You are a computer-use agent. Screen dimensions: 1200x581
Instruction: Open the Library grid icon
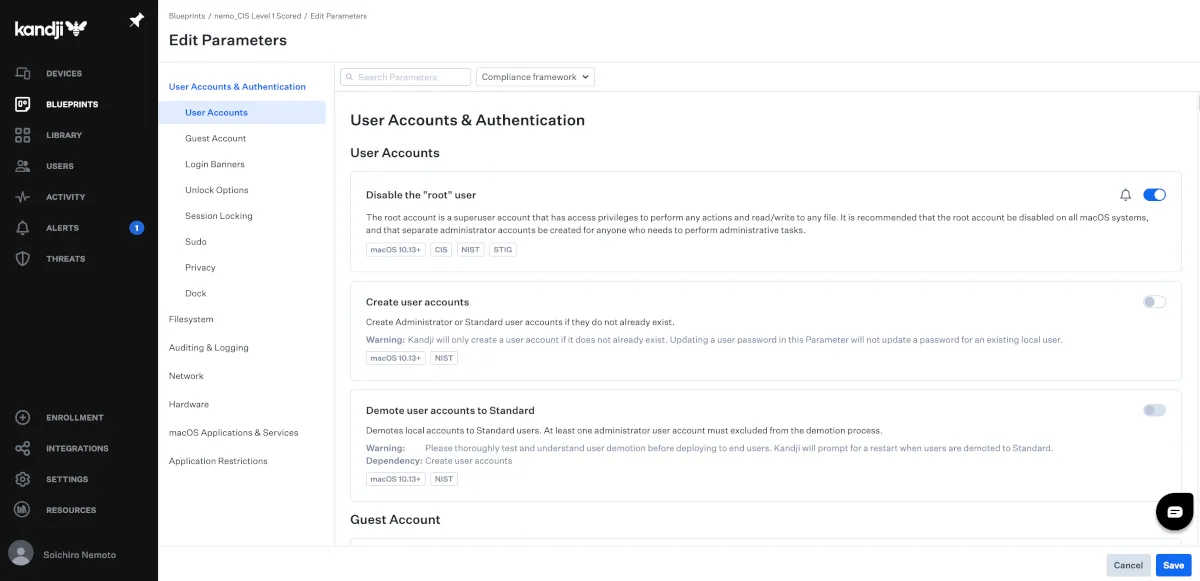tap(22, 135)
